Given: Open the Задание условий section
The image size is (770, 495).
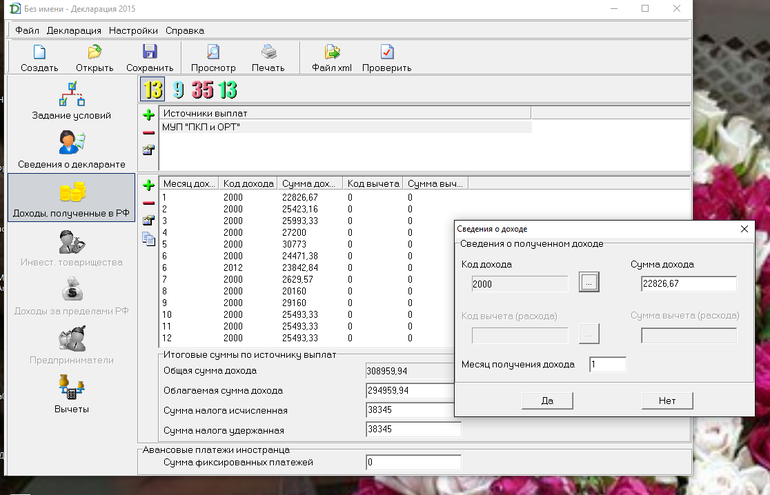Looking at the screenshot, I should click(71, 99).
